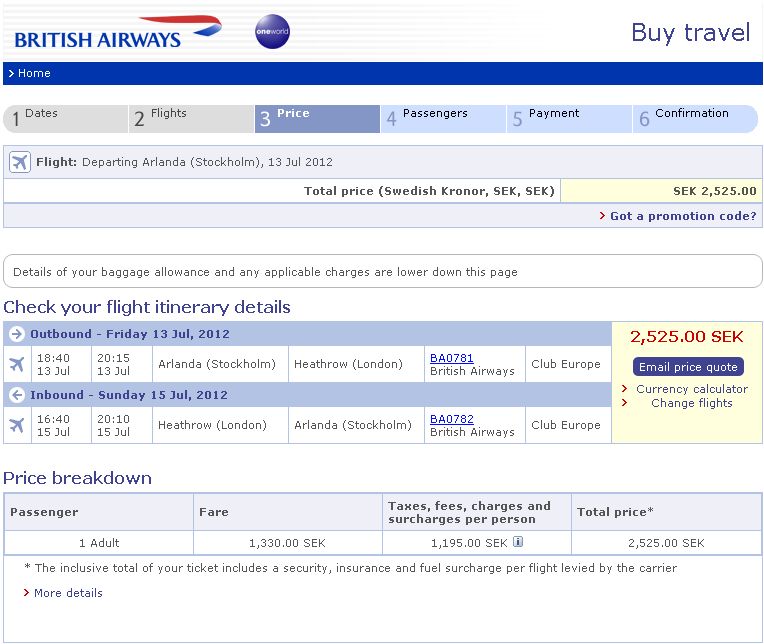This screenshot has height=644, width=764.
Task: Expand More details under price breakdown
Action: point(68,593)
